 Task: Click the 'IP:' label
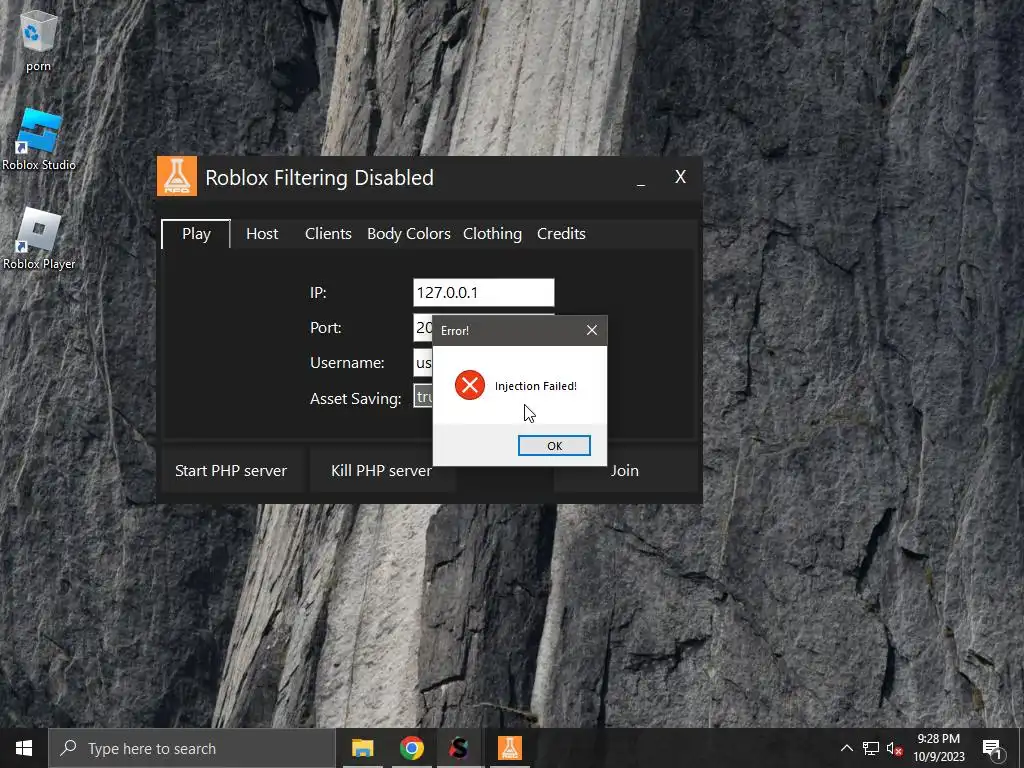318,293
